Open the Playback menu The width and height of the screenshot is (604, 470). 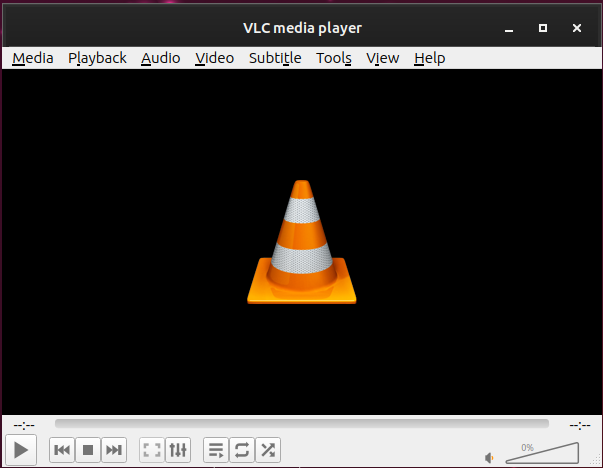point(97,58)
